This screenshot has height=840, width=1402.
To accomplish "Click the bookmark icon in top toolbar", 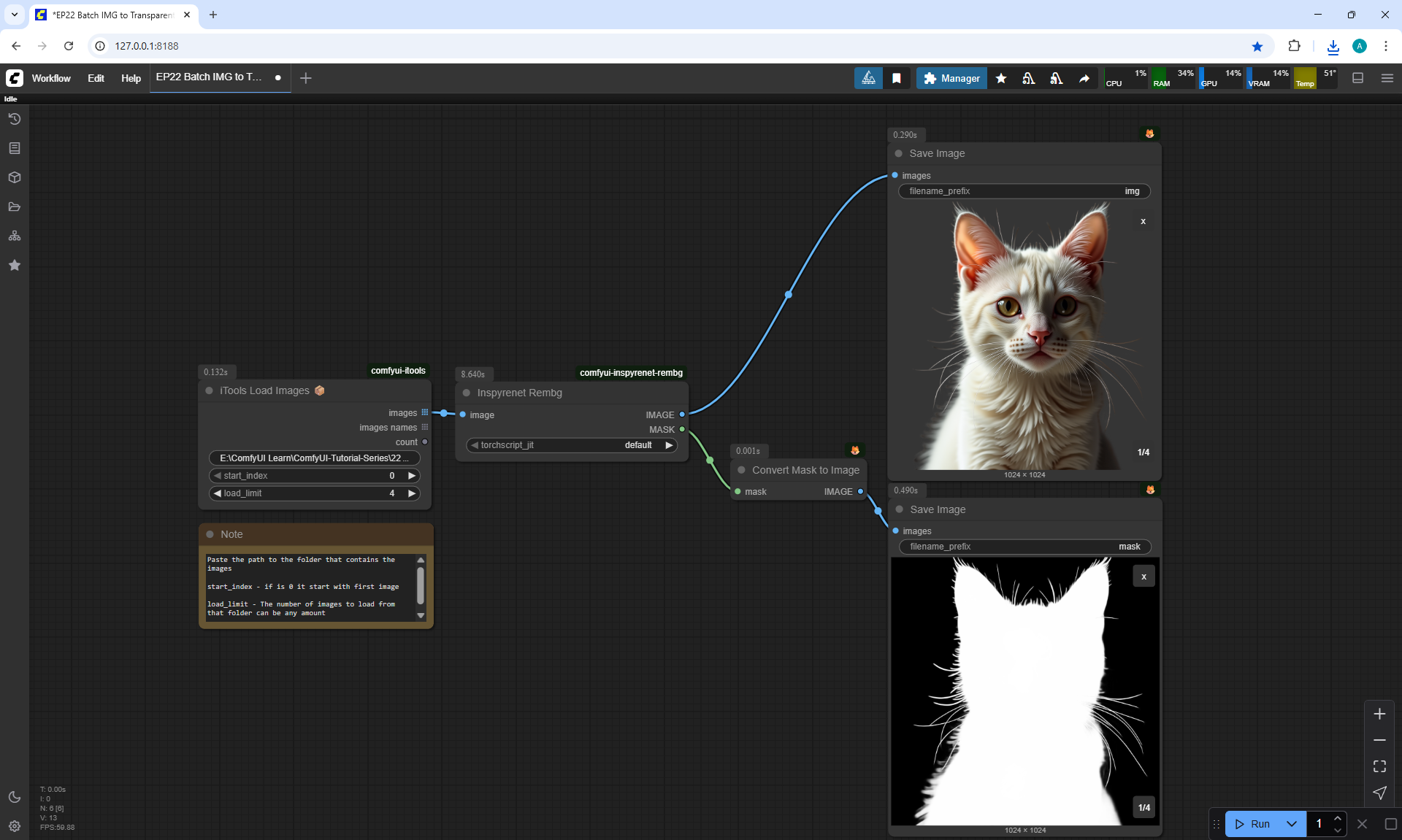I will coord(897,78).
